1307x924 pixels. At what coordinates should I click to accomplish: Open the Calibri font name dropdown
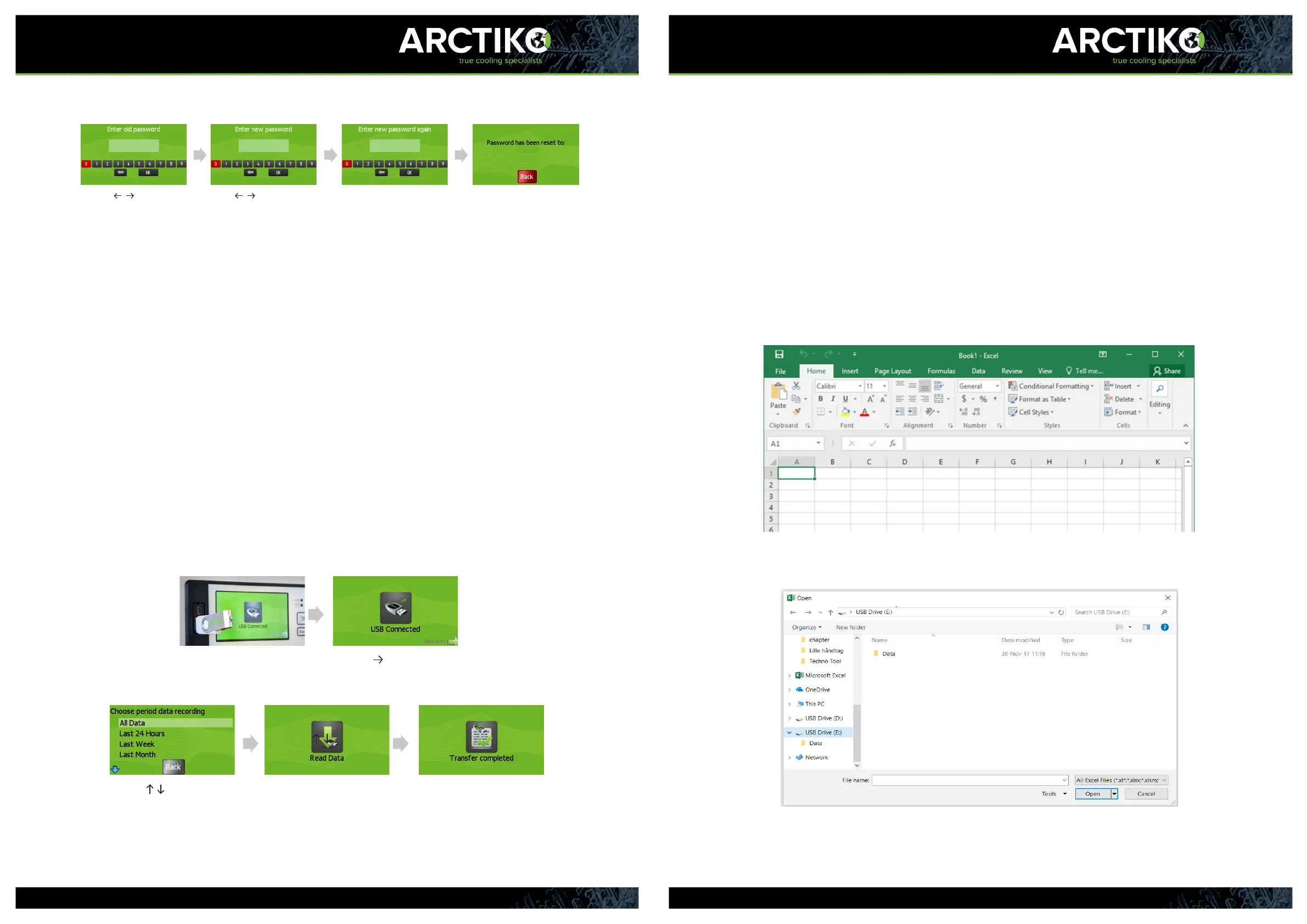coord(860,386)
